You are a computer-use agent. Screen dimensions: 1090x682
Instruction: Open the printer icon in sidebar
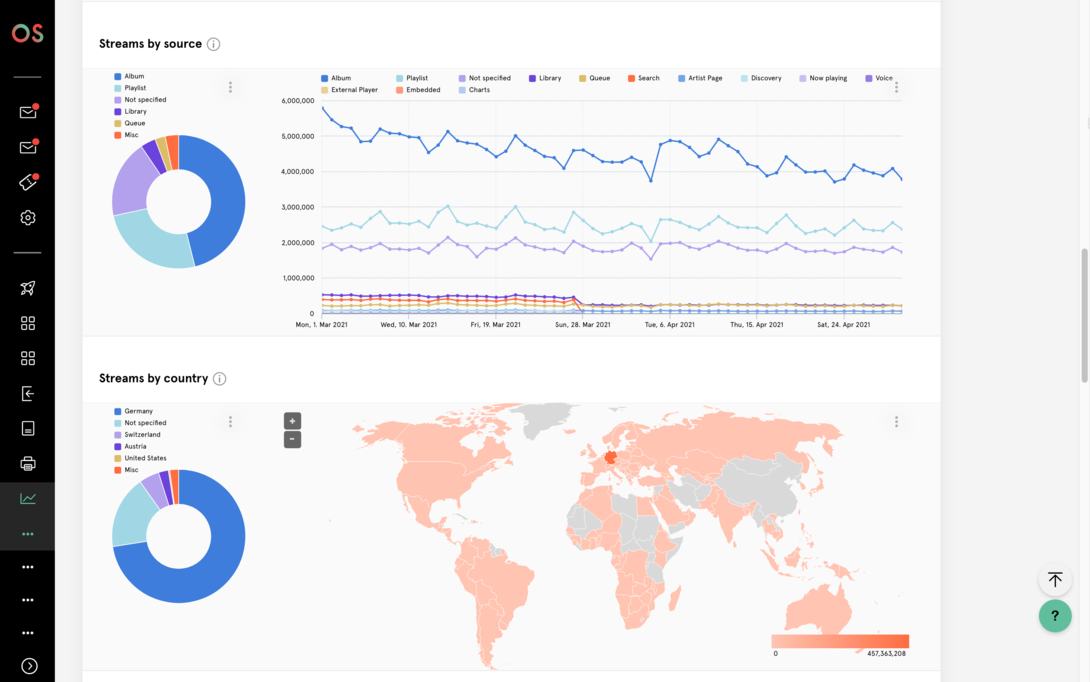[x=28, y=463]
